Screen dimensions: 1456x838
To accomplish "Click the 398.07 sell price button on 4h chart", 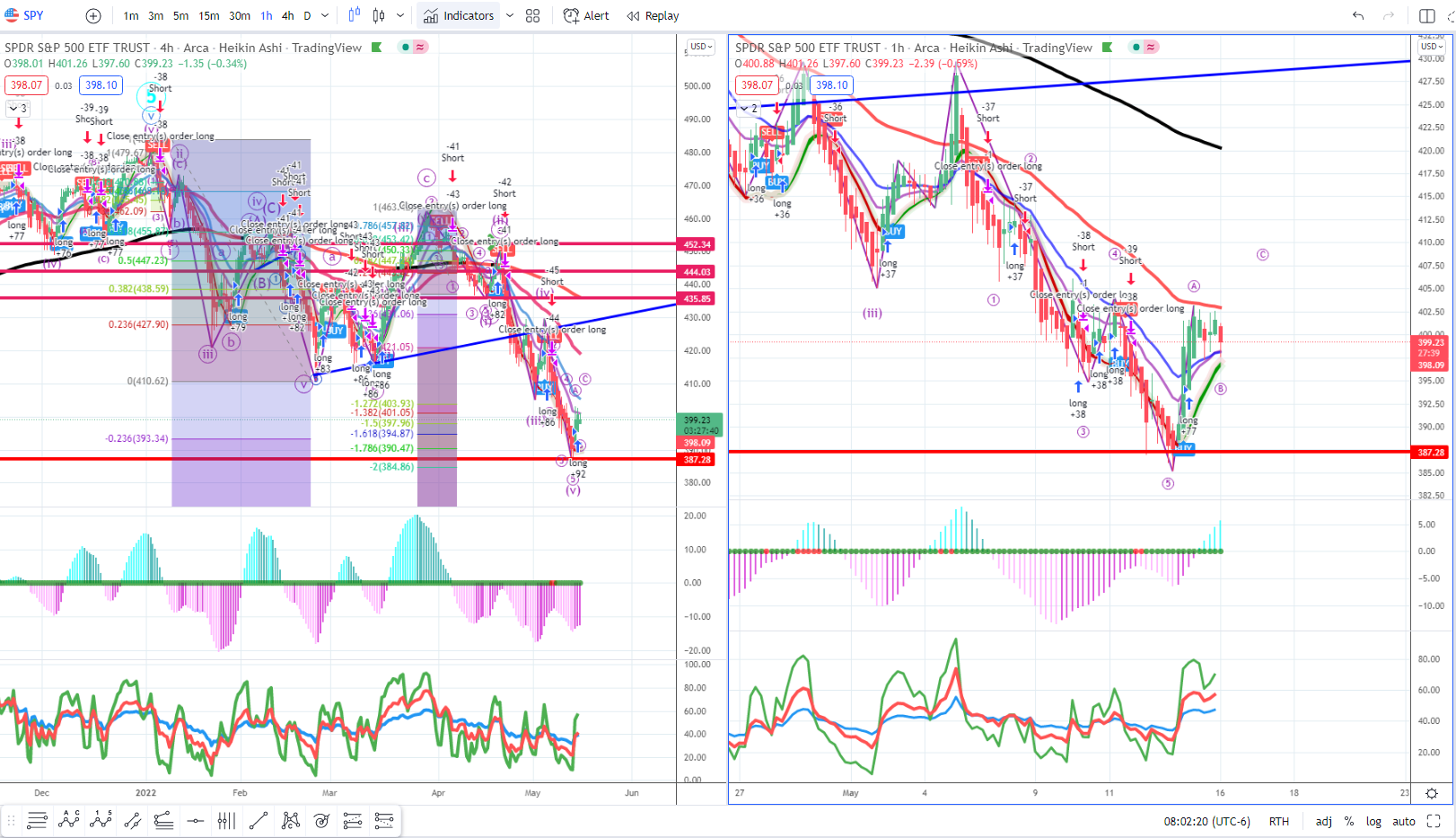I will (26, 85).
